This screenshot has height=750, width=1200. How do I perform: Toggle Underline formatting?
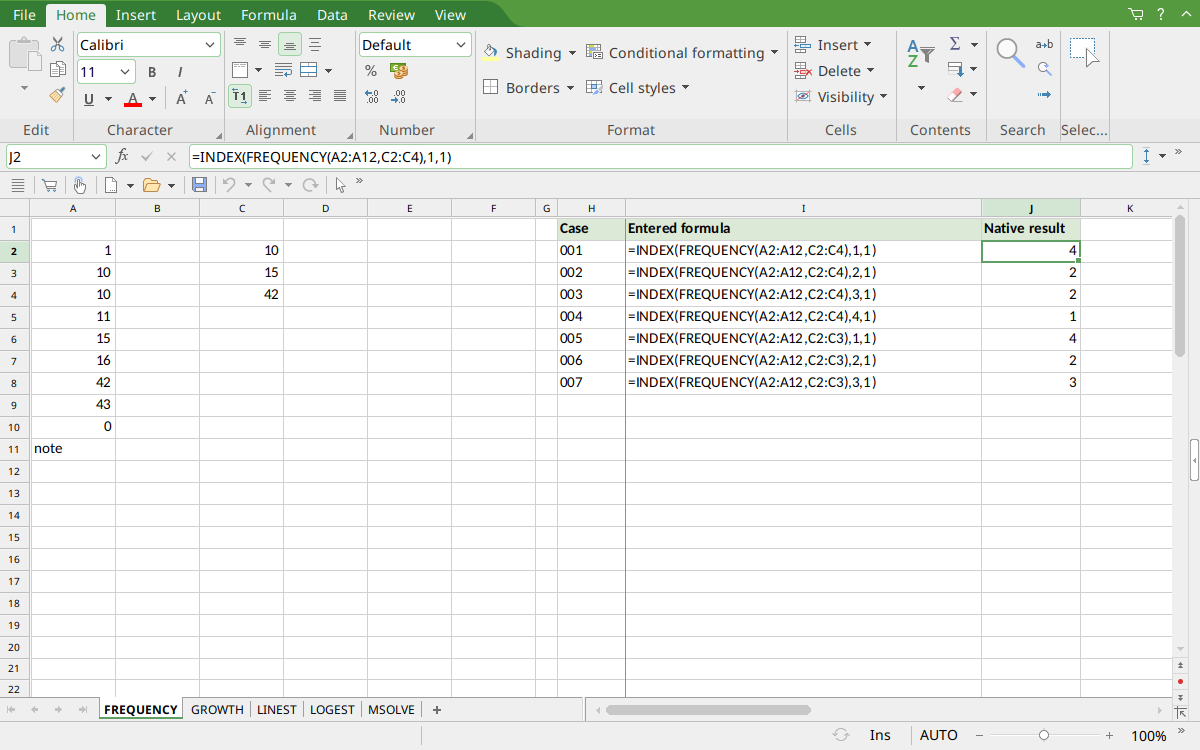89,98
